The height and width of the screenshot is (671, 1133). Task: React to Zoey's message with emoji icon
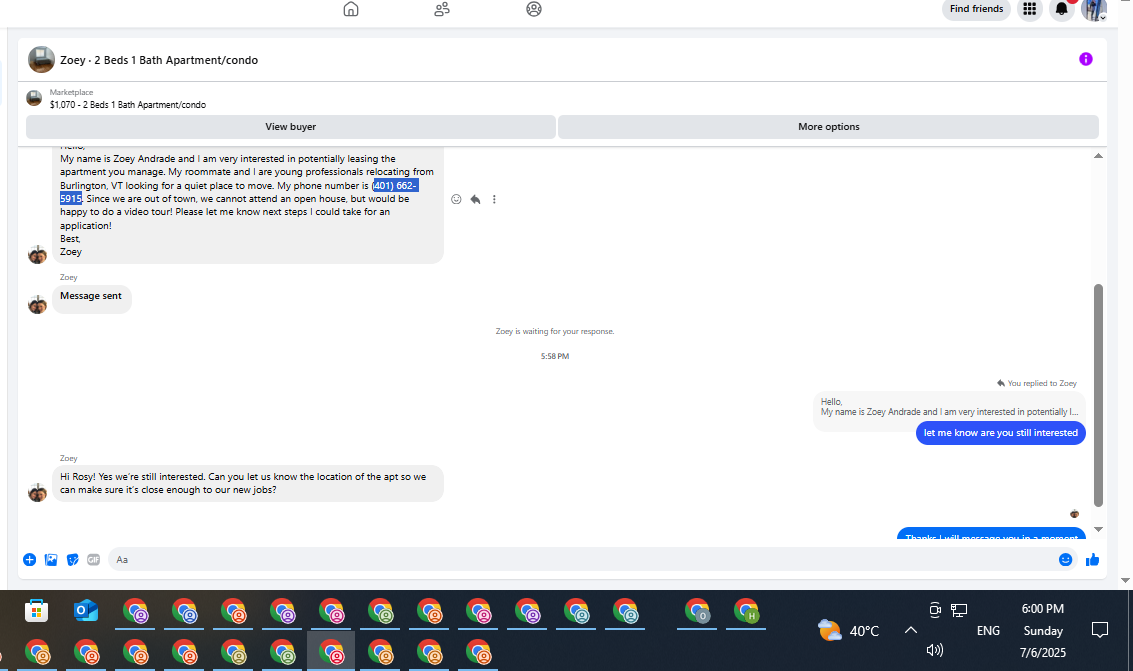(x=456, y=199)
